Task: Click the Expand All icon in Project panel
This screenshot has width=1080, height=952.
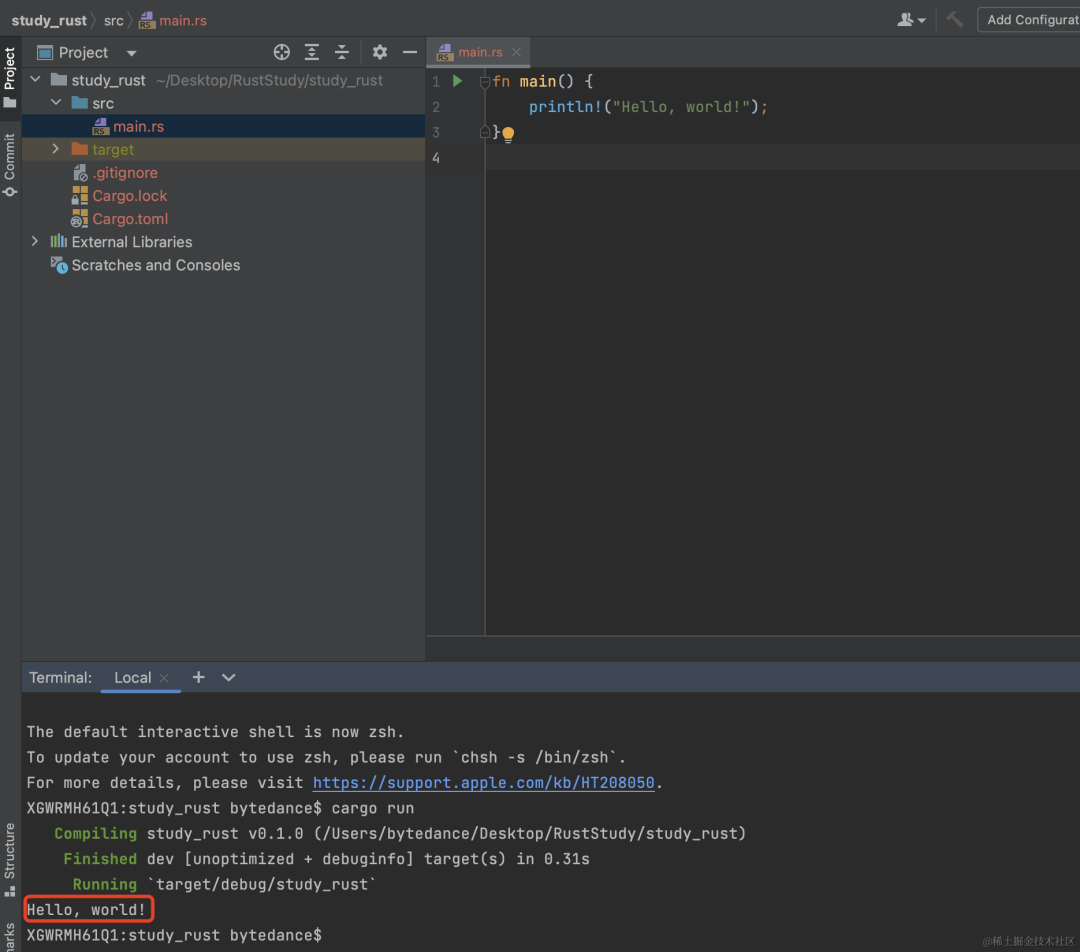Action: point(312,52)
